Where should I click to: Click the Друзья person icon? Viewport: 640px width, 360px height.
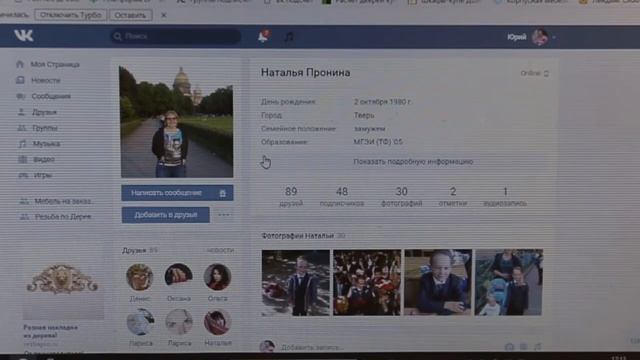click(x=21, y=112)
